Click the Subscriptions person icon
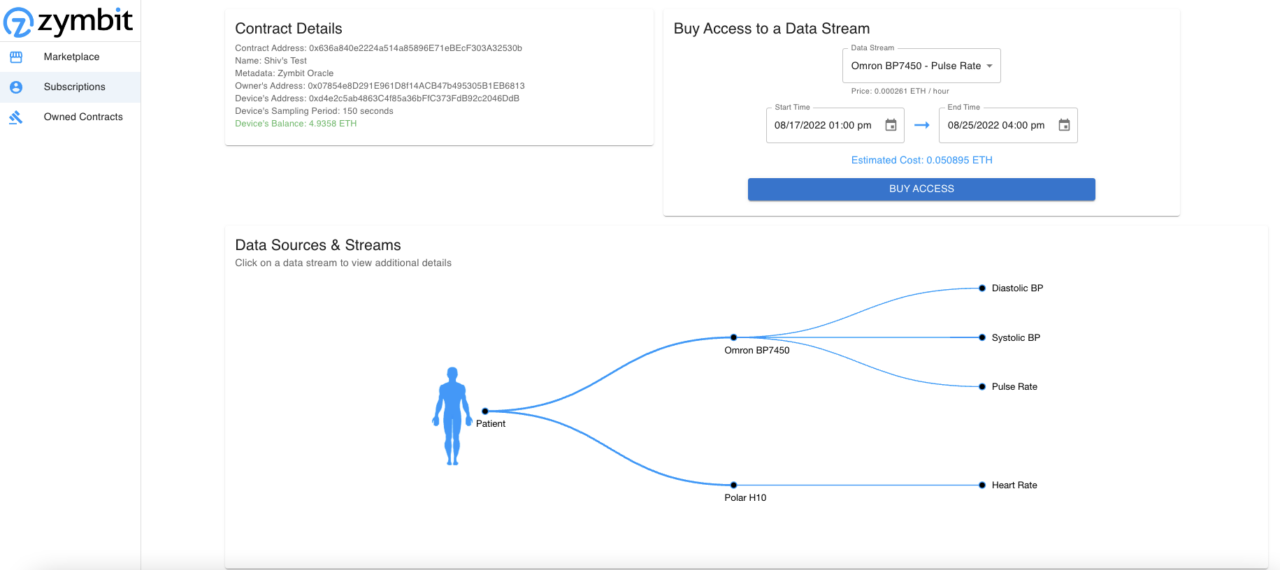 click(16, 87)
